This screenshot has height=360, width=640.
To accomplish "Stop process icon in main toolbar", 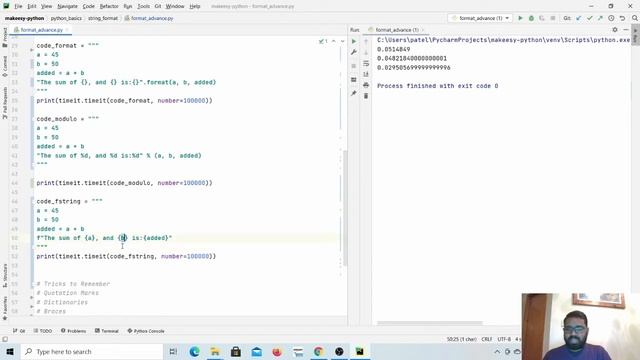I will 553,18.
